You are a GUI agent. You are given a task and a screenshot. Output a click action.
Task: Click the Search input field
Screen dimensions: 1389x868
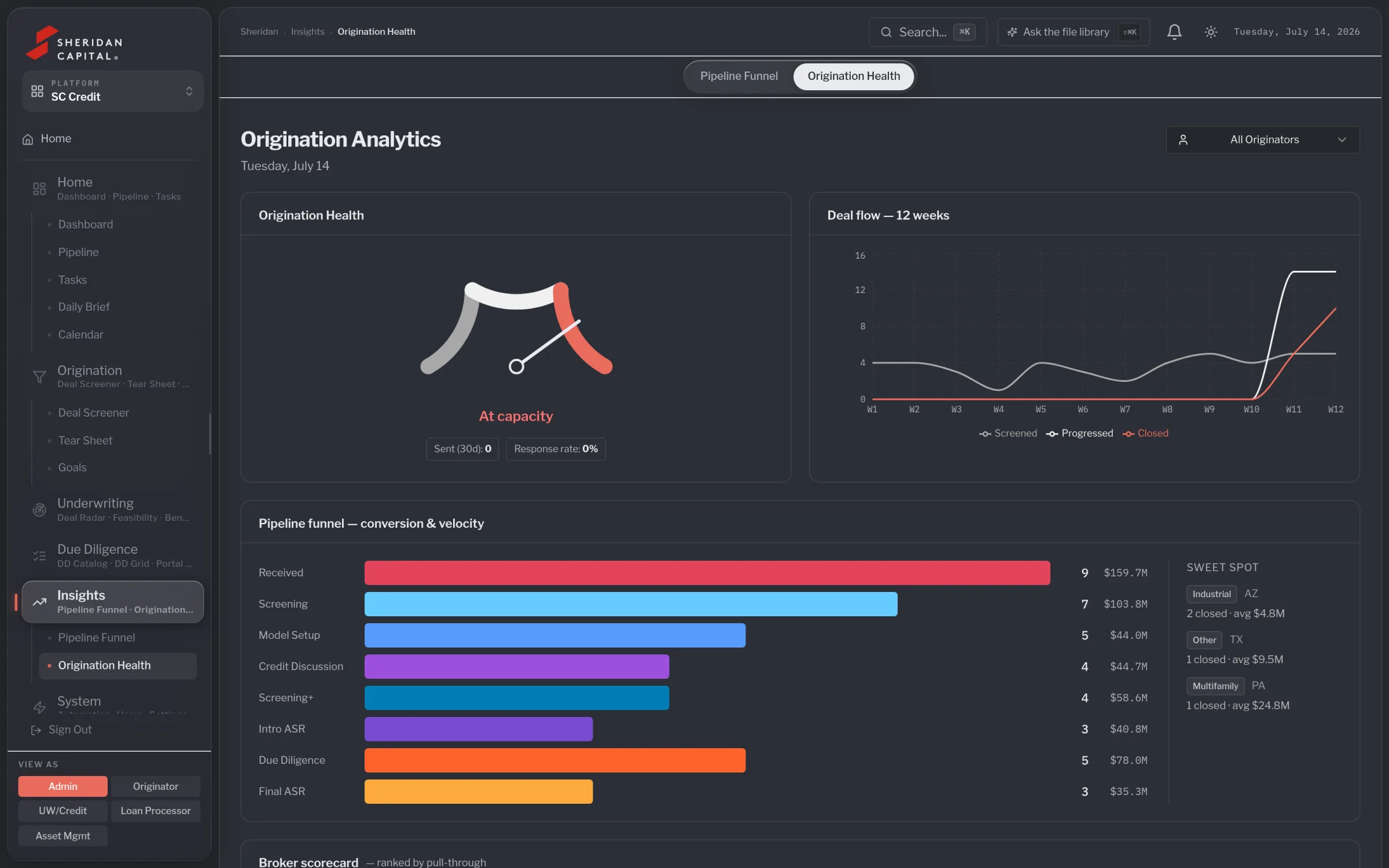[x=927, y=32]
